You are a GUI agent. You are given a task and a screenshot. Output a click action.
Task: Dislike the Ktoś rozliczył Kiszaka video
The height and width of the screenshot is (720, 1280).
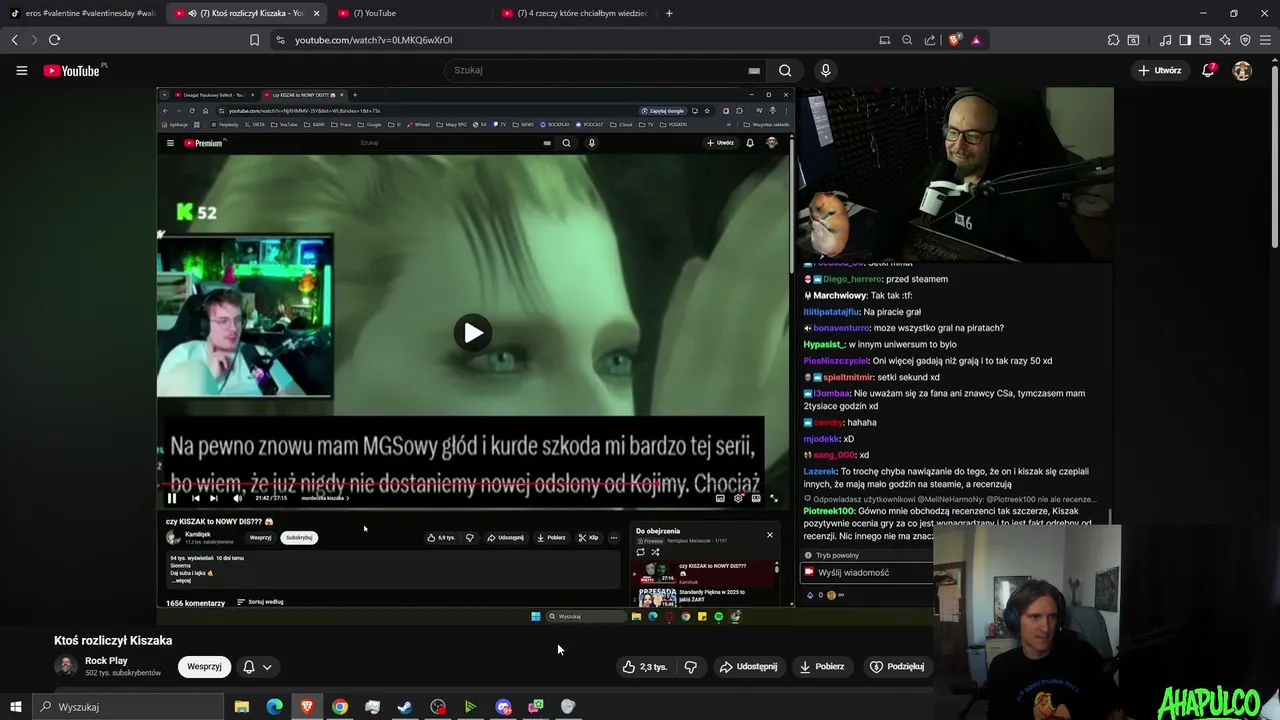[x=690, y=666]
